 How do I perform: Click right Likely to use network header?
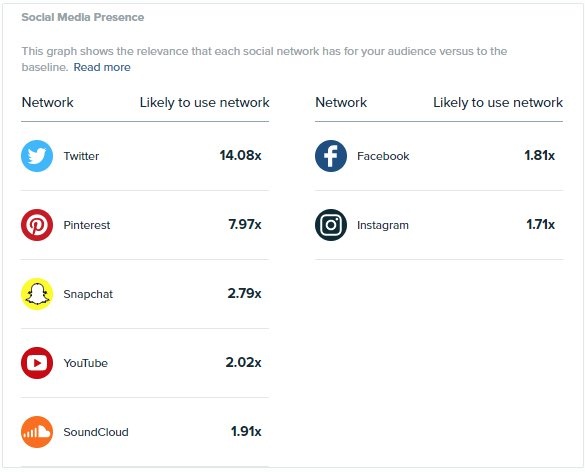pos(498,103)
